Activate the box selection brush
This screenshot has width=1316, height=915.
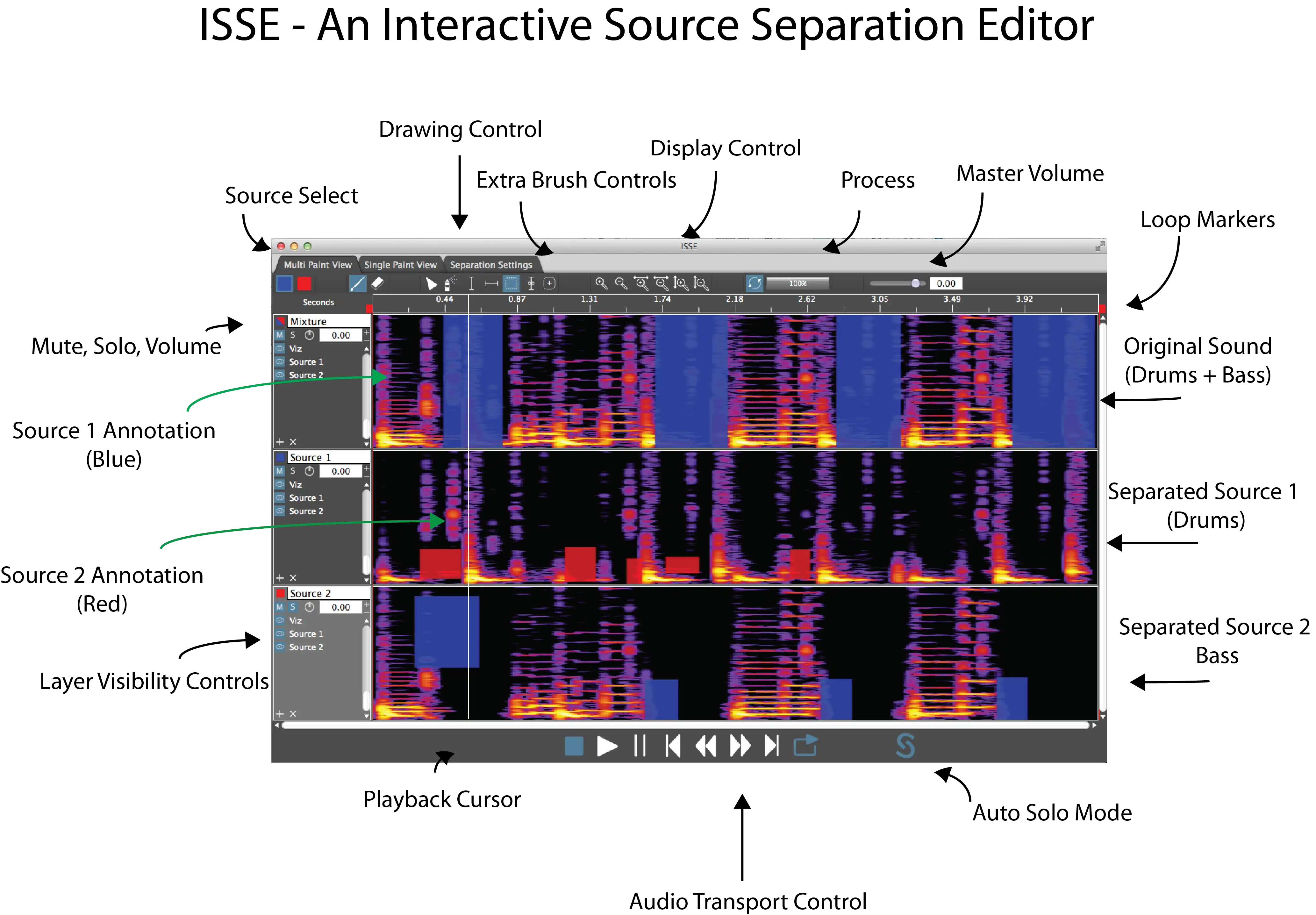(x=511, y=284)
